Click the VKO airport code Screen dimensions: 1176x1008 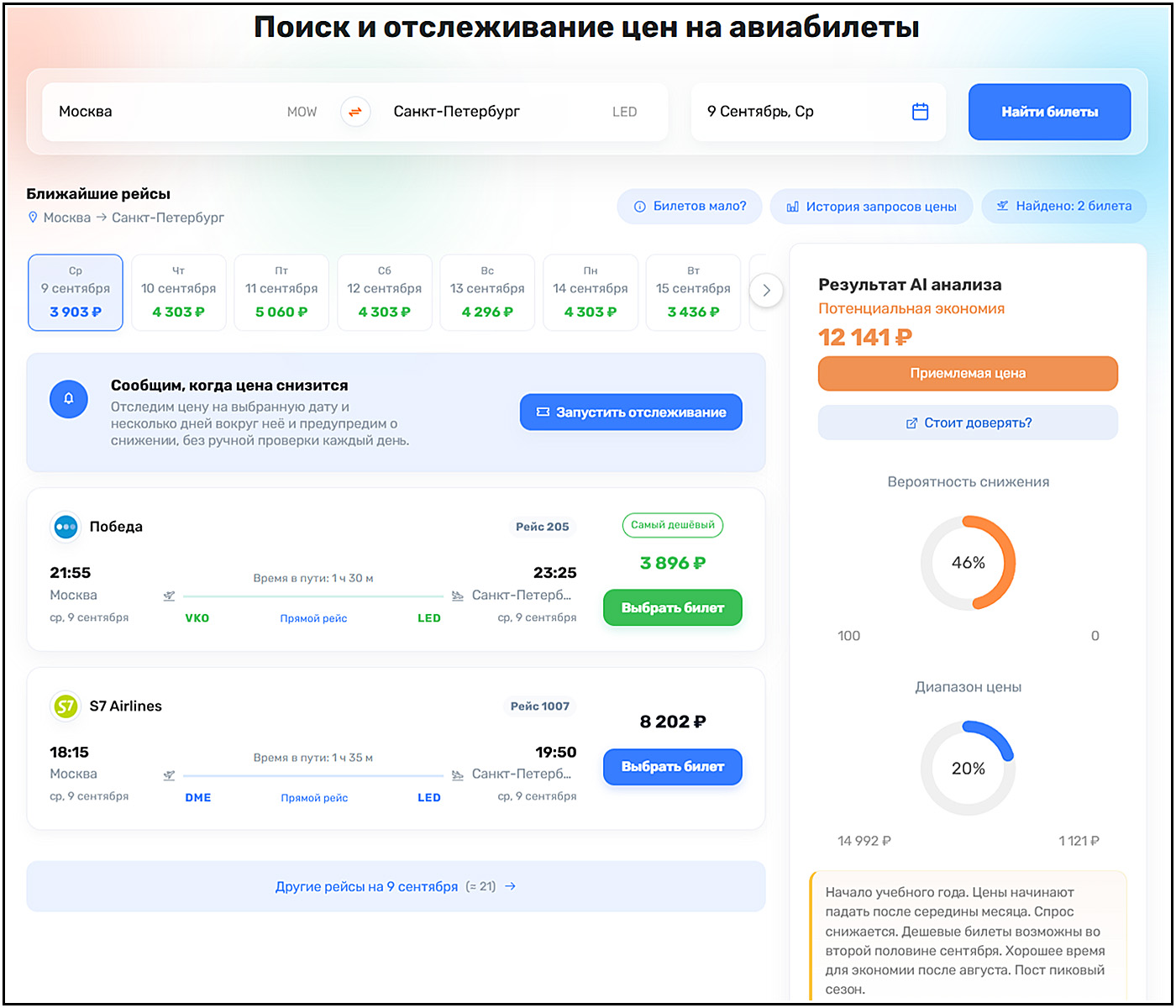(197, 618)
